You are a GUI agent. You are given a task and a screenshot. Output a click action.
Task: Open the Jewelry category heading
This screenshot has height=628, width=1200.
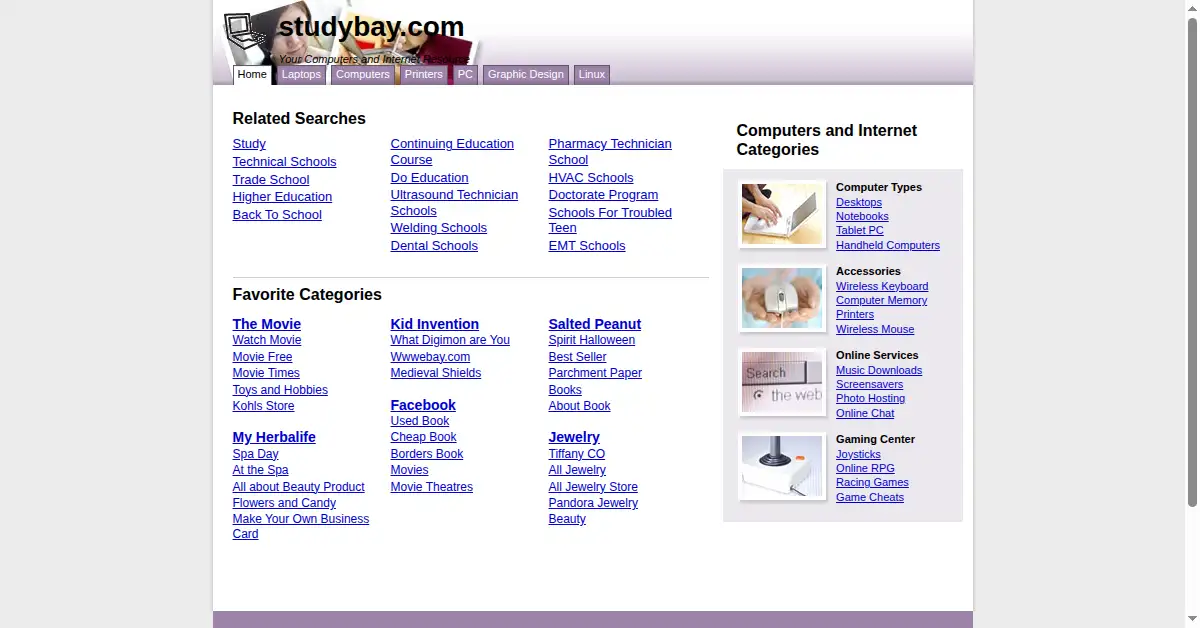tap(574, 437)
